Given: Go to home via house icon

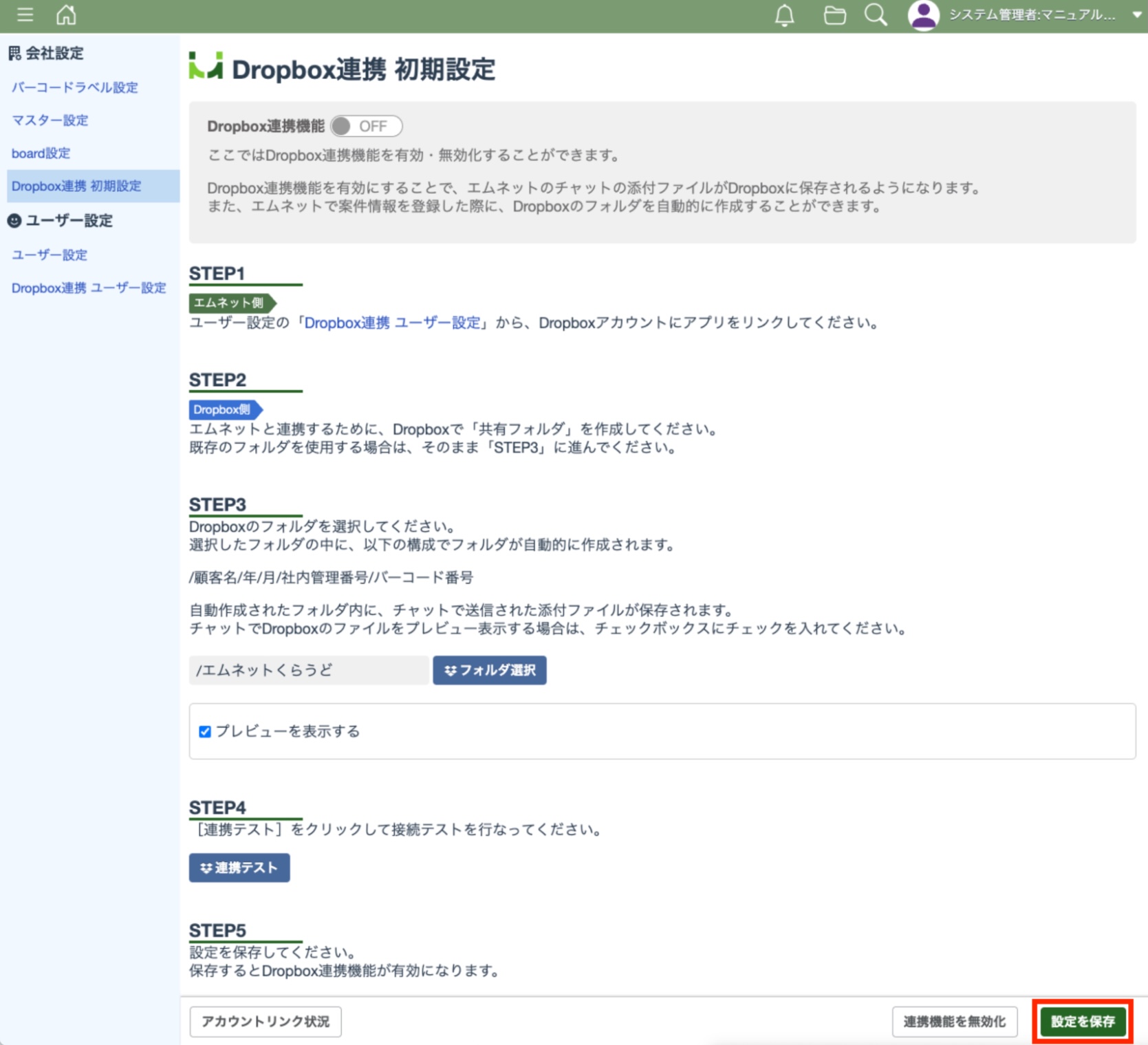Looking at the screenshot, I should tap(66, 14).
